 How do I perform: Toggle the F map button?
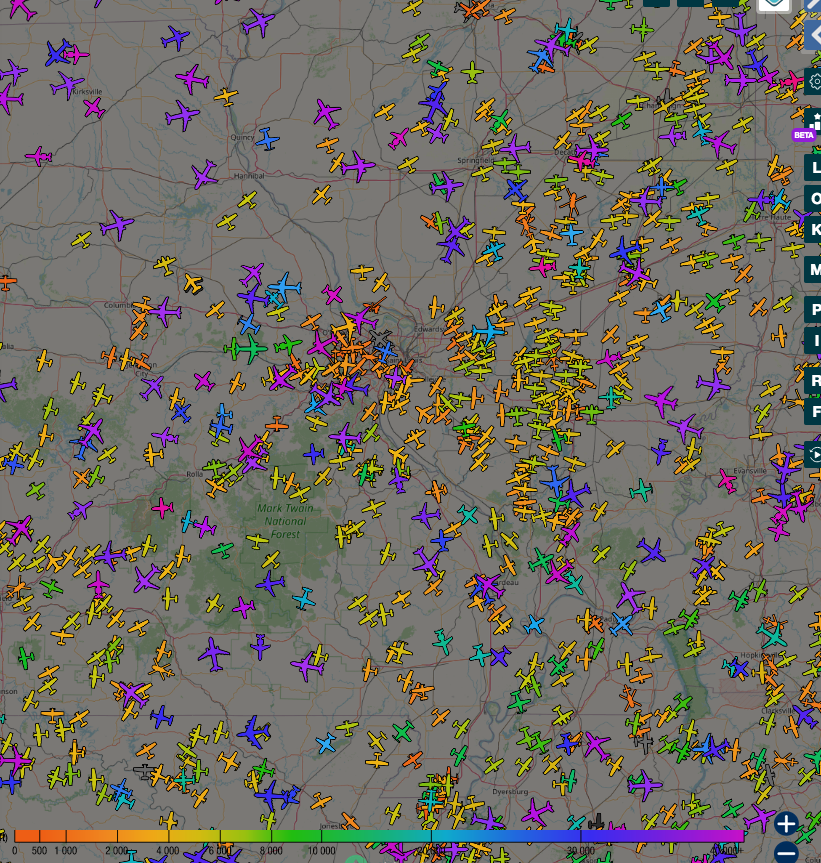click(814, 411)
